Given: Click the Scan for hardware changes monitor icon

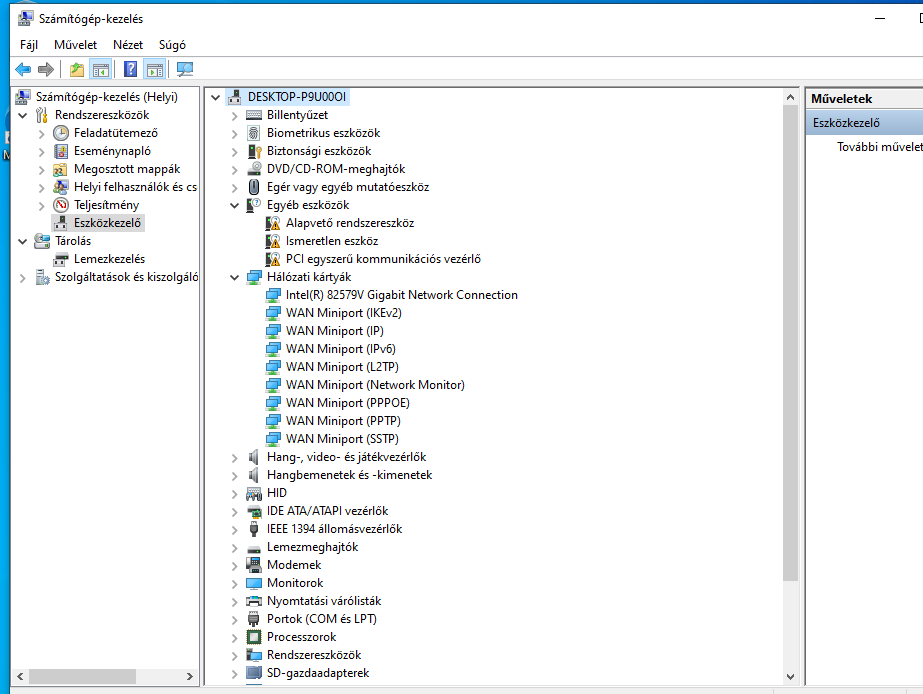Looking at the screenshot, I should click(185, 69).
